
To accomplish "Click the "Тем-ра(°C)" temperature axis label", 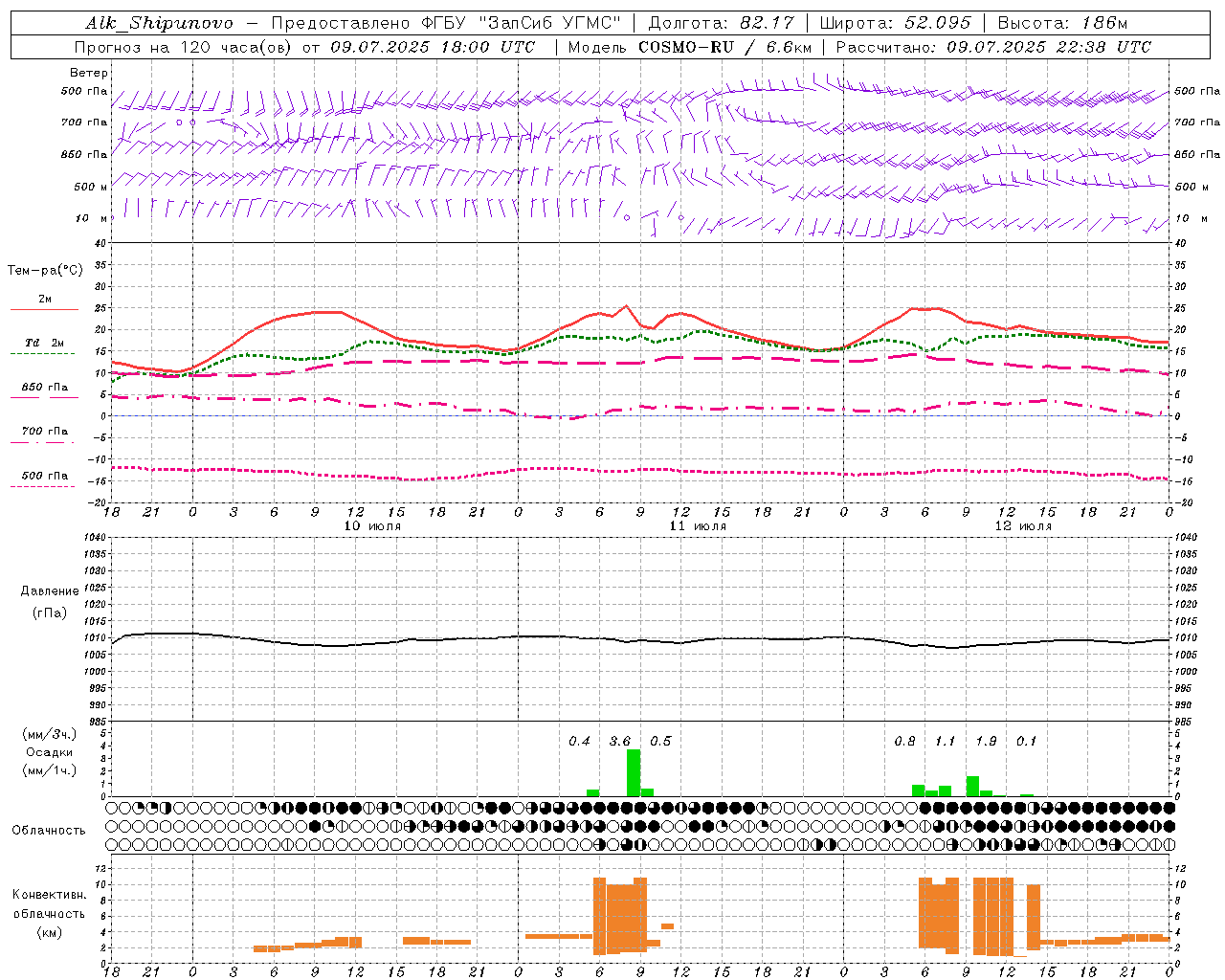I will coord(45,271).
